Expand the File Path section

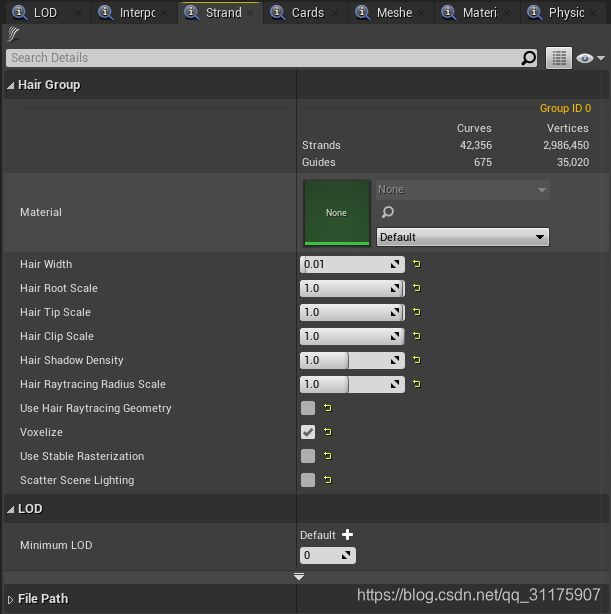pos(11,599)
